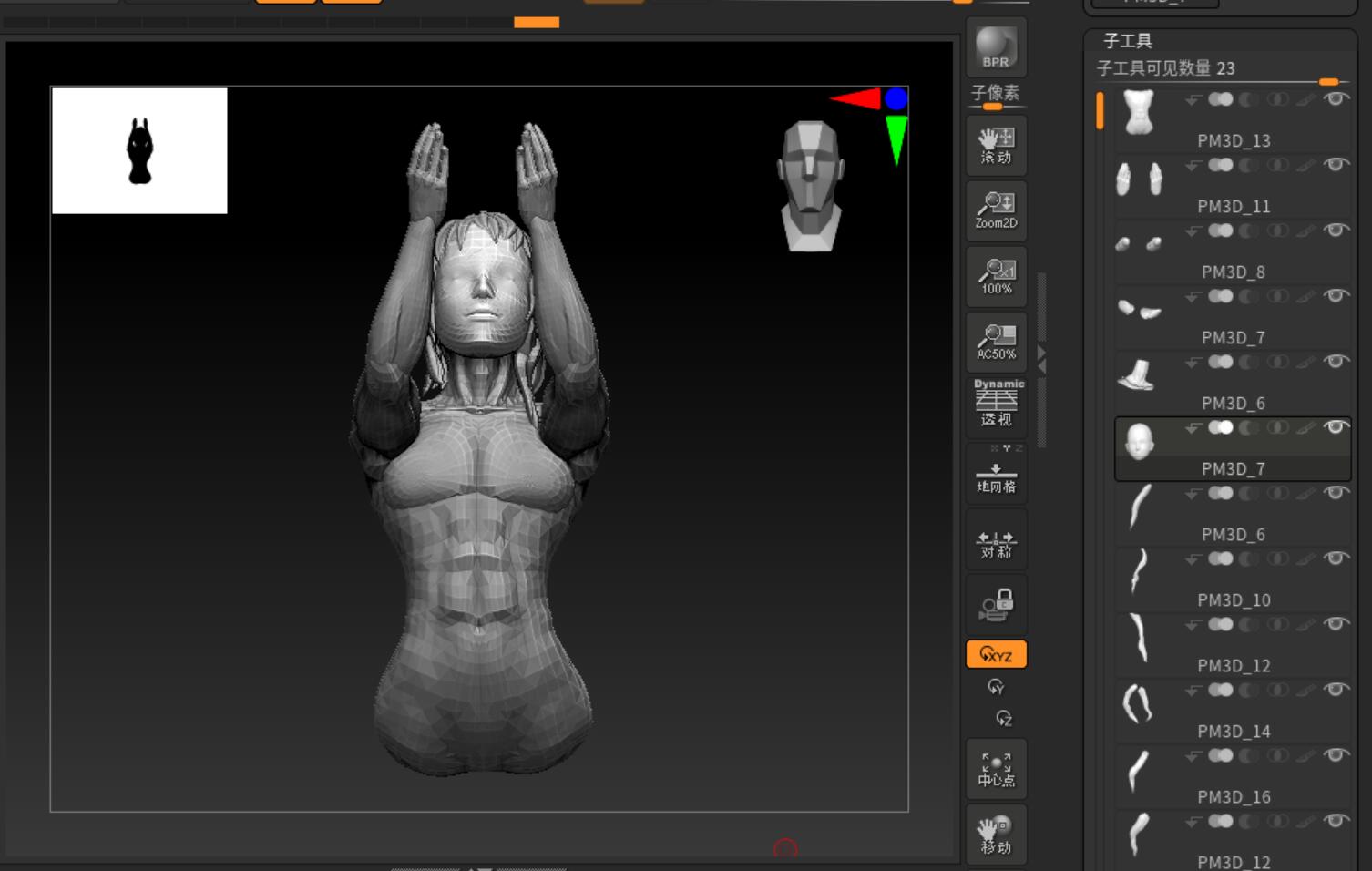Click the silhouette thumbnail view in viewport
The image size is (1372, 871).
click(x=139, y=150)
